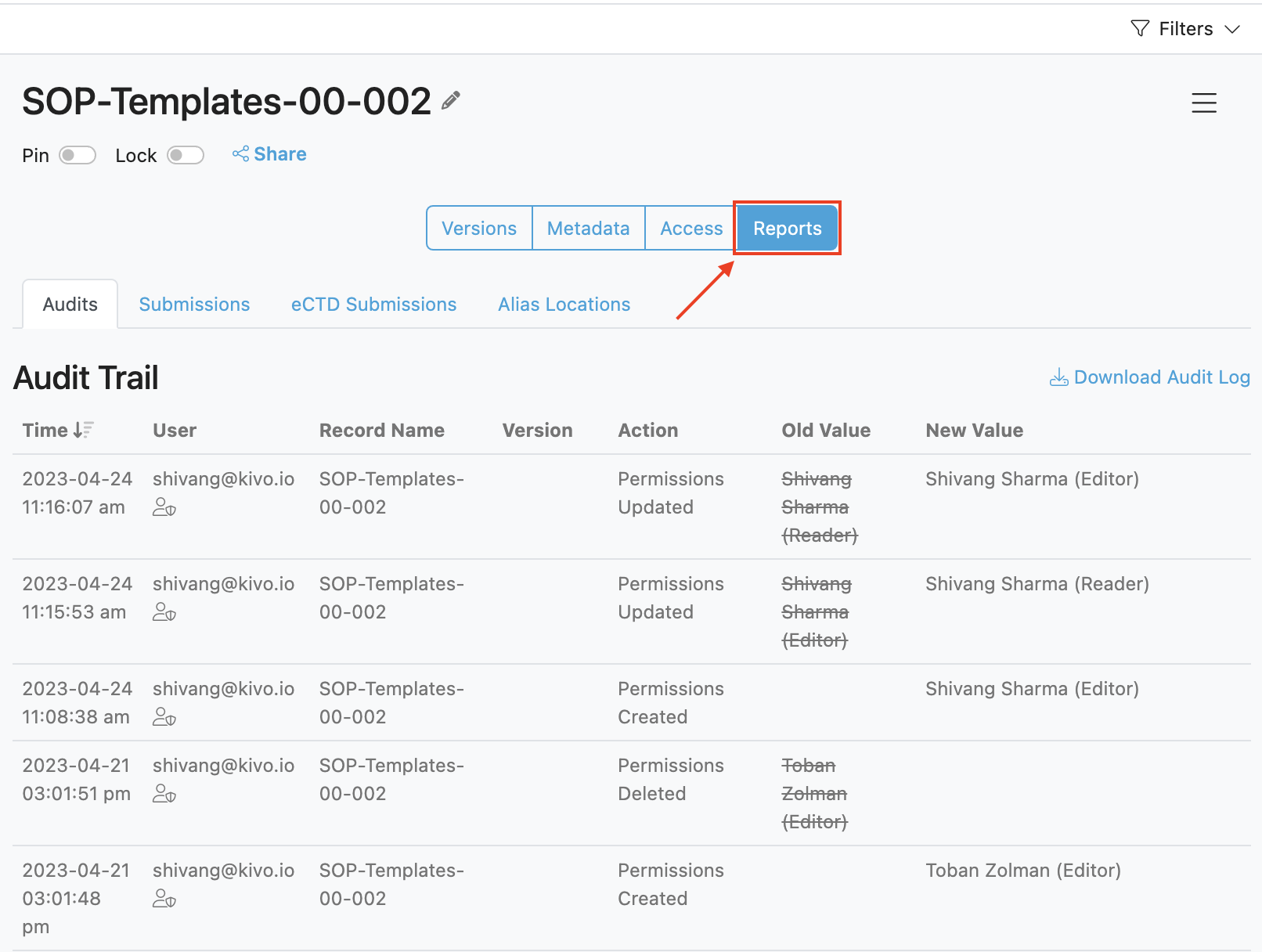Image resolution: width=1262 pixels, height=952 pixels.
Task: Click the user shield icon in 03:01:51 pm row
Action: (x=164, y=794)
